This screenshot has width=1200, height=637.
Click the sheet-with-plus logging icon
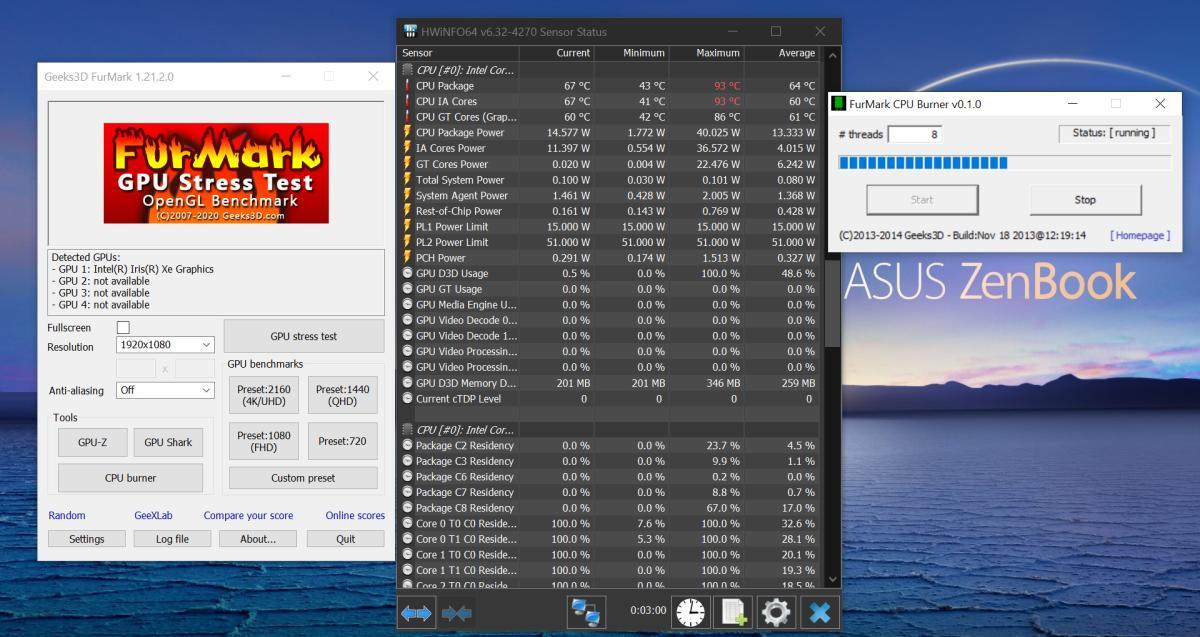click(x=734, y=612)
